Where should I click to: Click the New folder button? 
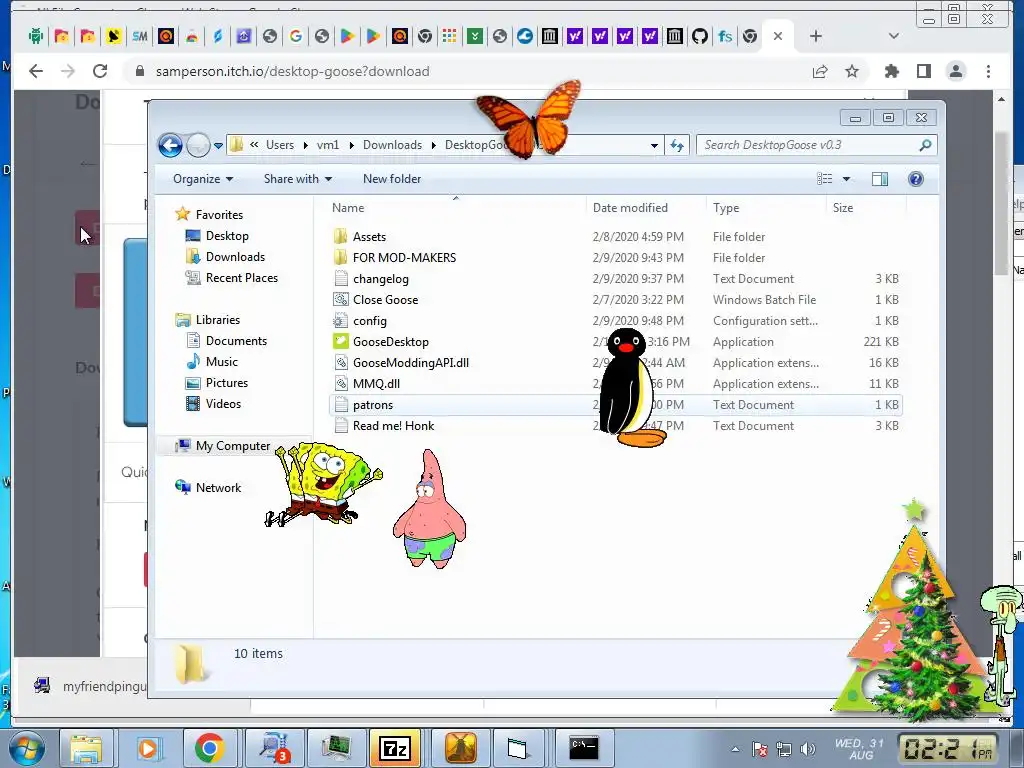pyautogui.click(x=392, y=179)
